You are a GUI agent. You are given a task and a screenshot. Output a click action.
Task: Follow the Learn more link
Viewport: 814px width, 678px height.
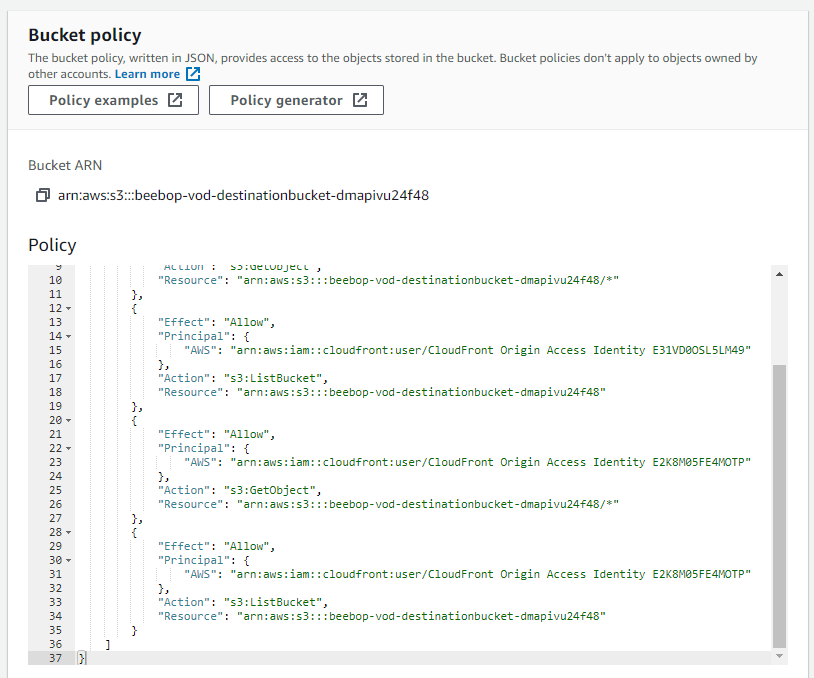147,74
